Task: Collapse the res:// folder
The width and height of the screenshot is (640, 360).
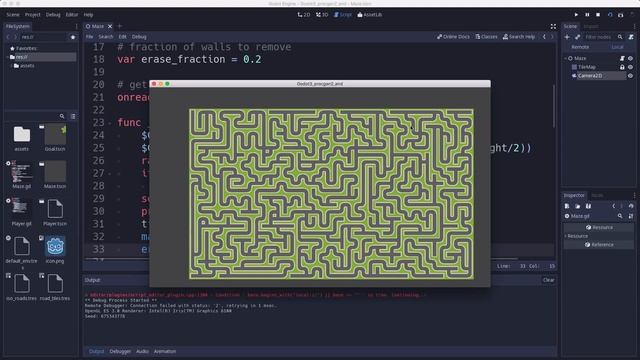Action: 7,57
